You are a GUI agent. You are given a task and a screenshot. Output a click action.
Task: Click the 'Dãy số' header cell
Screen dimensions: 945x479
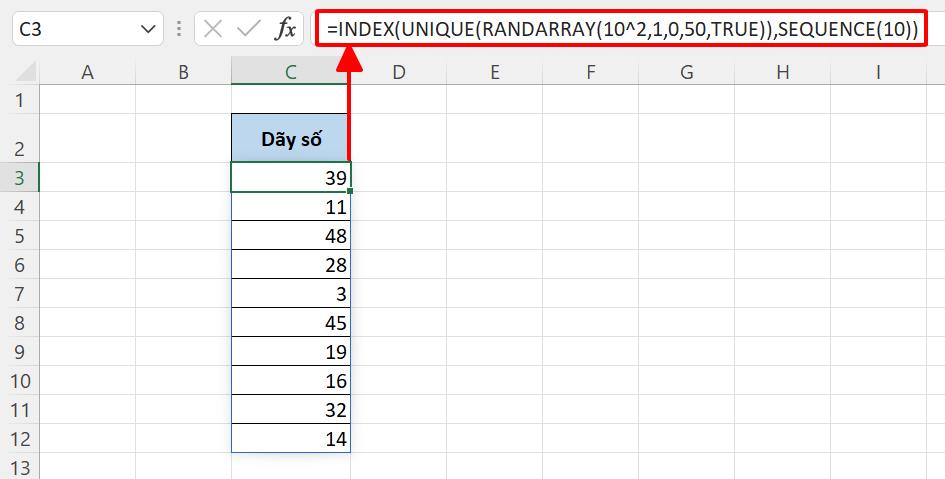(x=291, y=138)
